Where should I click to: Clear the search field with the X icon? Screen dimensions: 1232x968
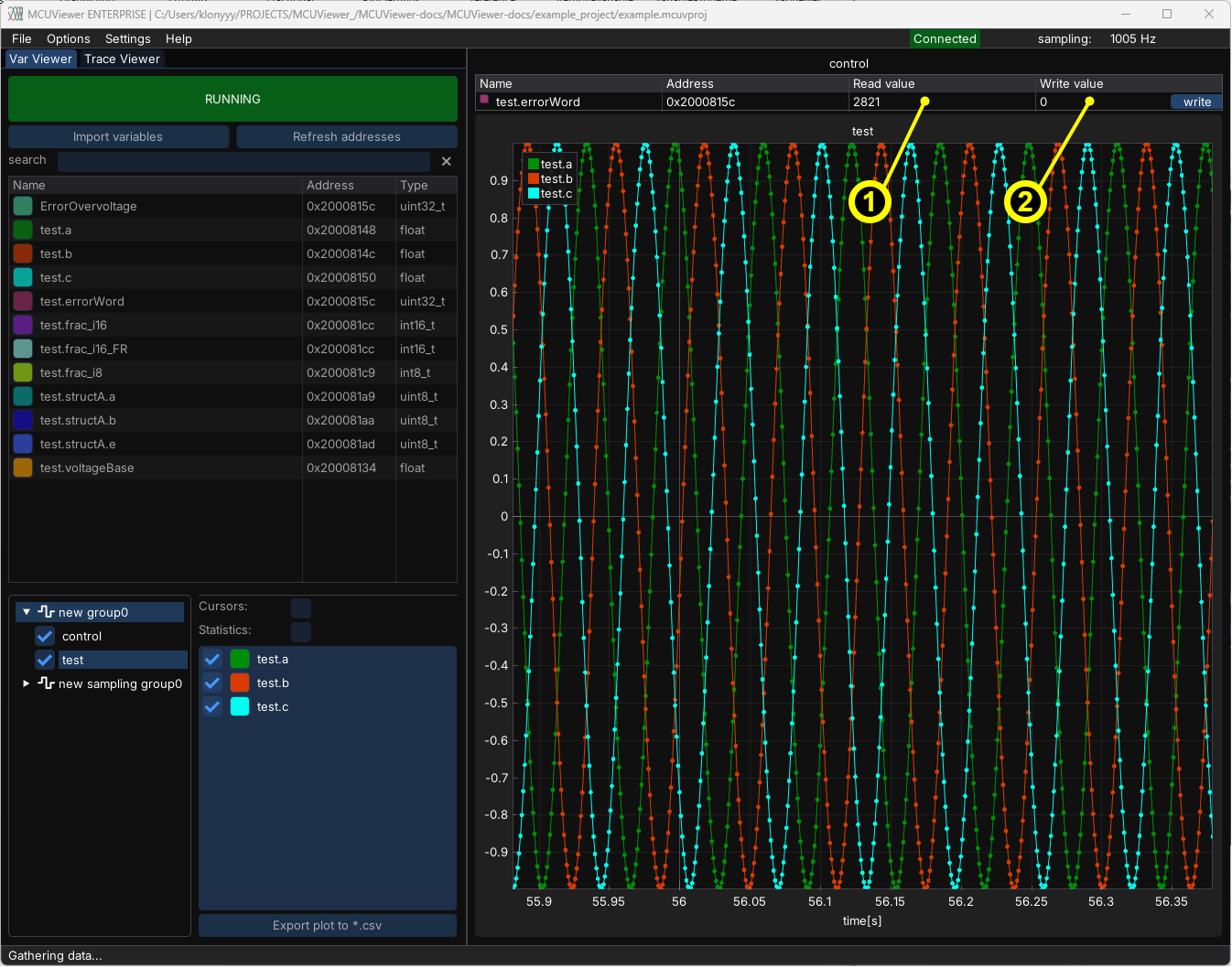pyautogui.click(x=447, y=161)
